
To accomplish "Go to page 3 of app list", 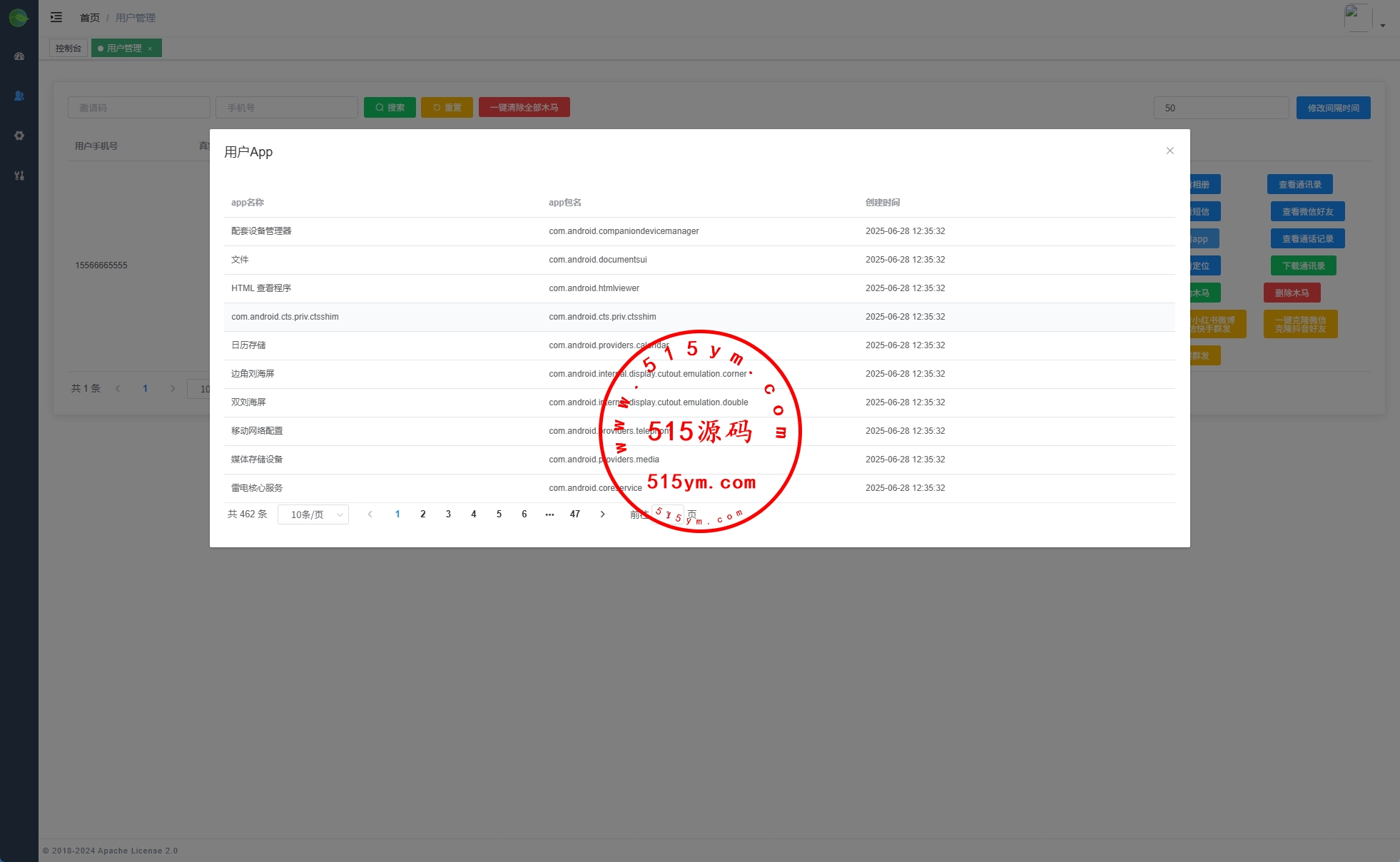I will click(x=448, y=514).
